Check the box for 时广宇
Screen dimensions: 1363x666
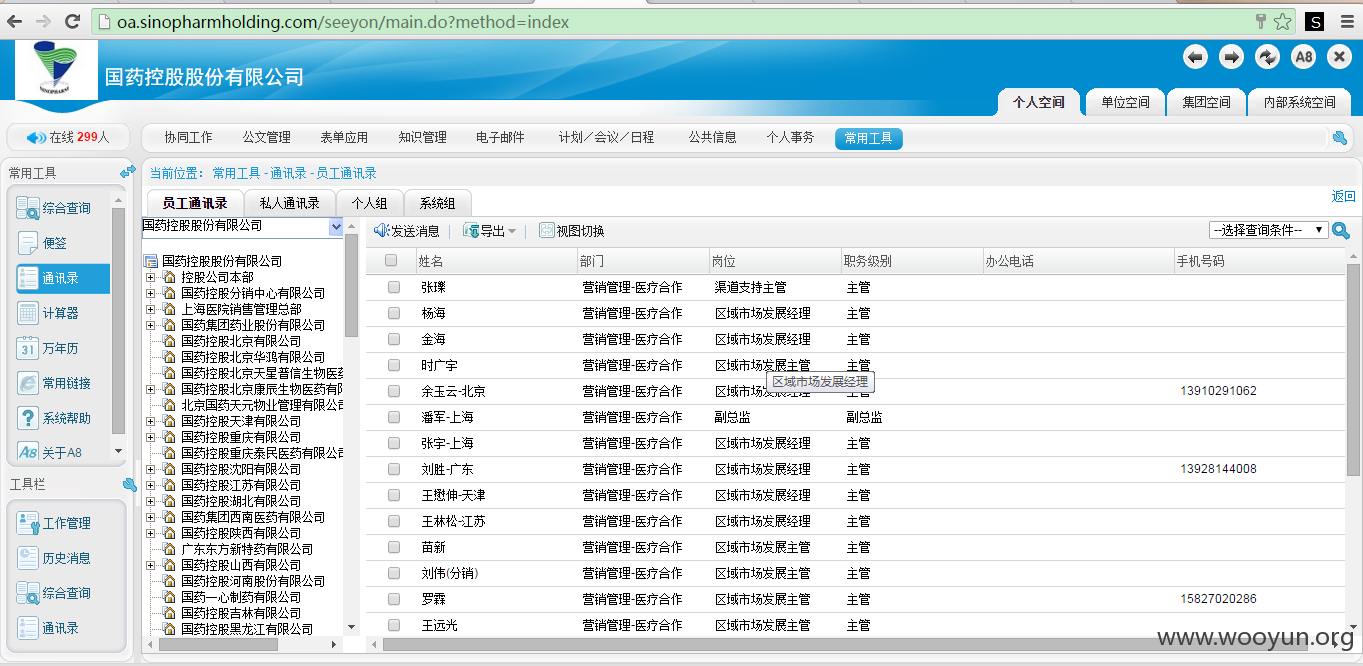click(x=394, y=365)
